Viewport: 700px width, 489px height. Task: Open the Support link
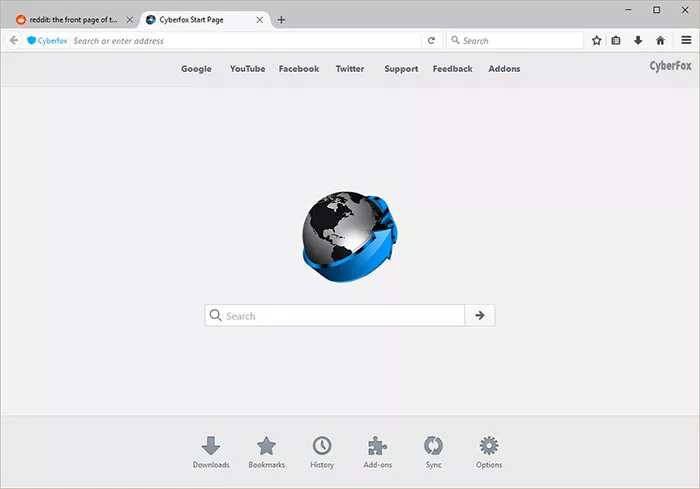[401, 69]
